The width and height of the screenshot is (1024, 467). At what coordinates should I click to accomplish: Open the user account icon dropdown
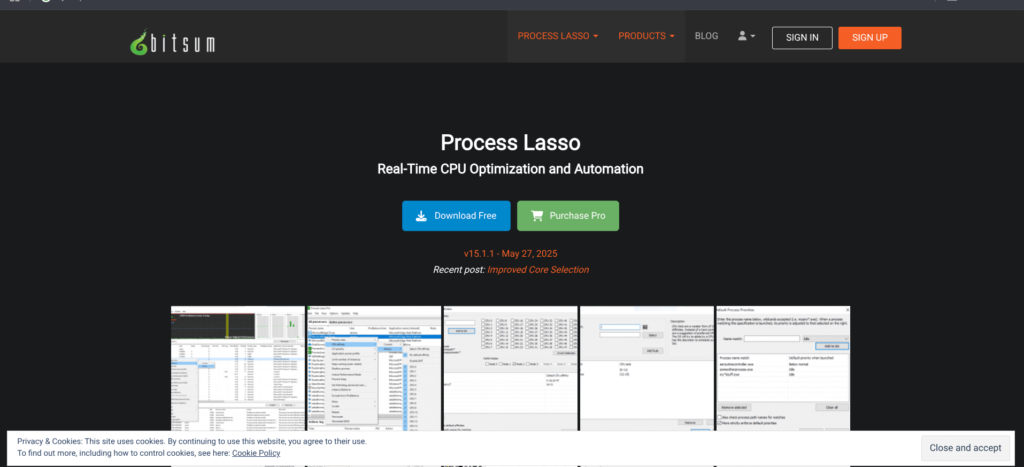(x=746, y=37)
